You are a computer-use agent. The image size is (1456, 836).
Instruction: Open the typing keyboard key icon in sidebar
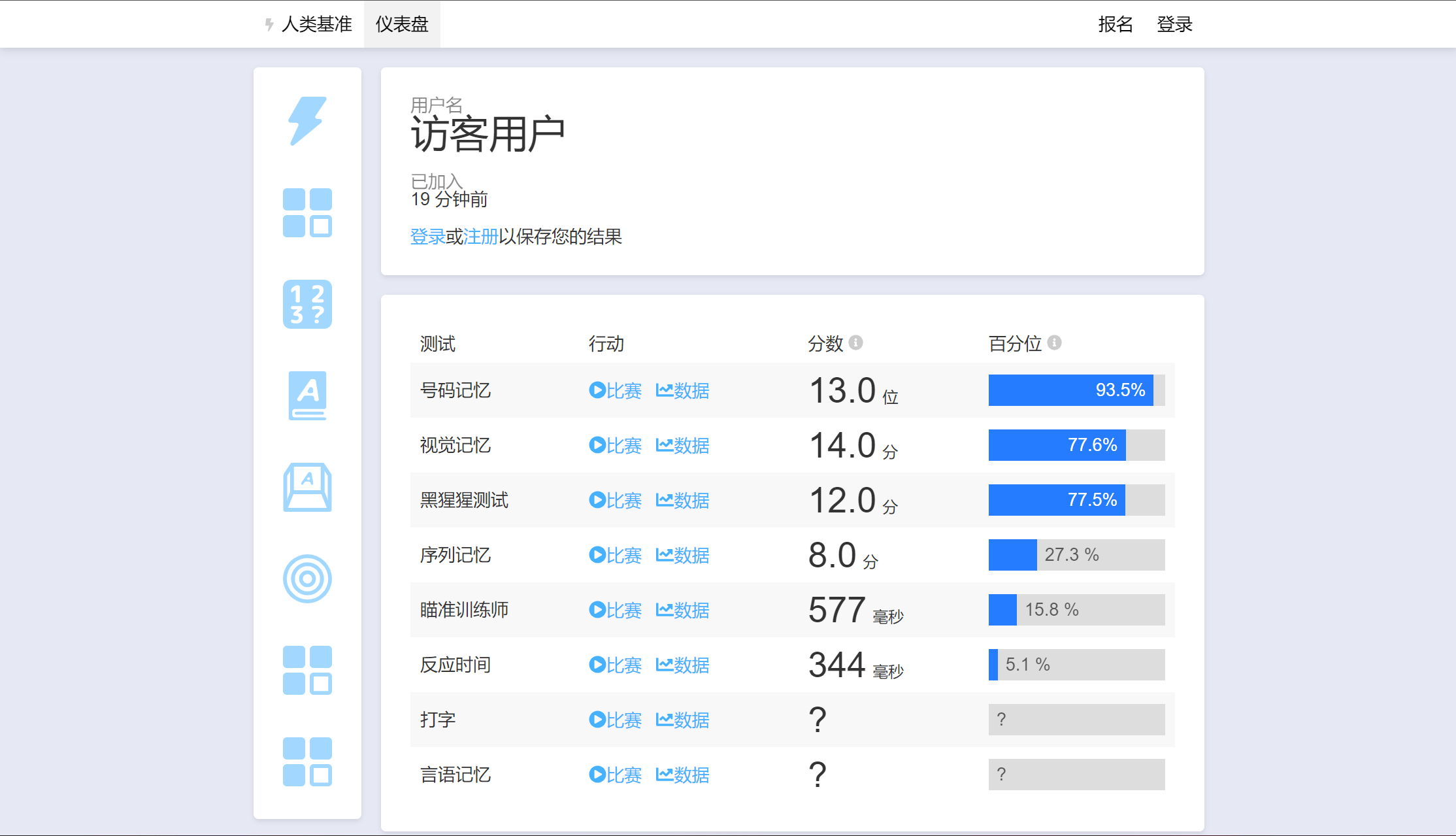307,487
